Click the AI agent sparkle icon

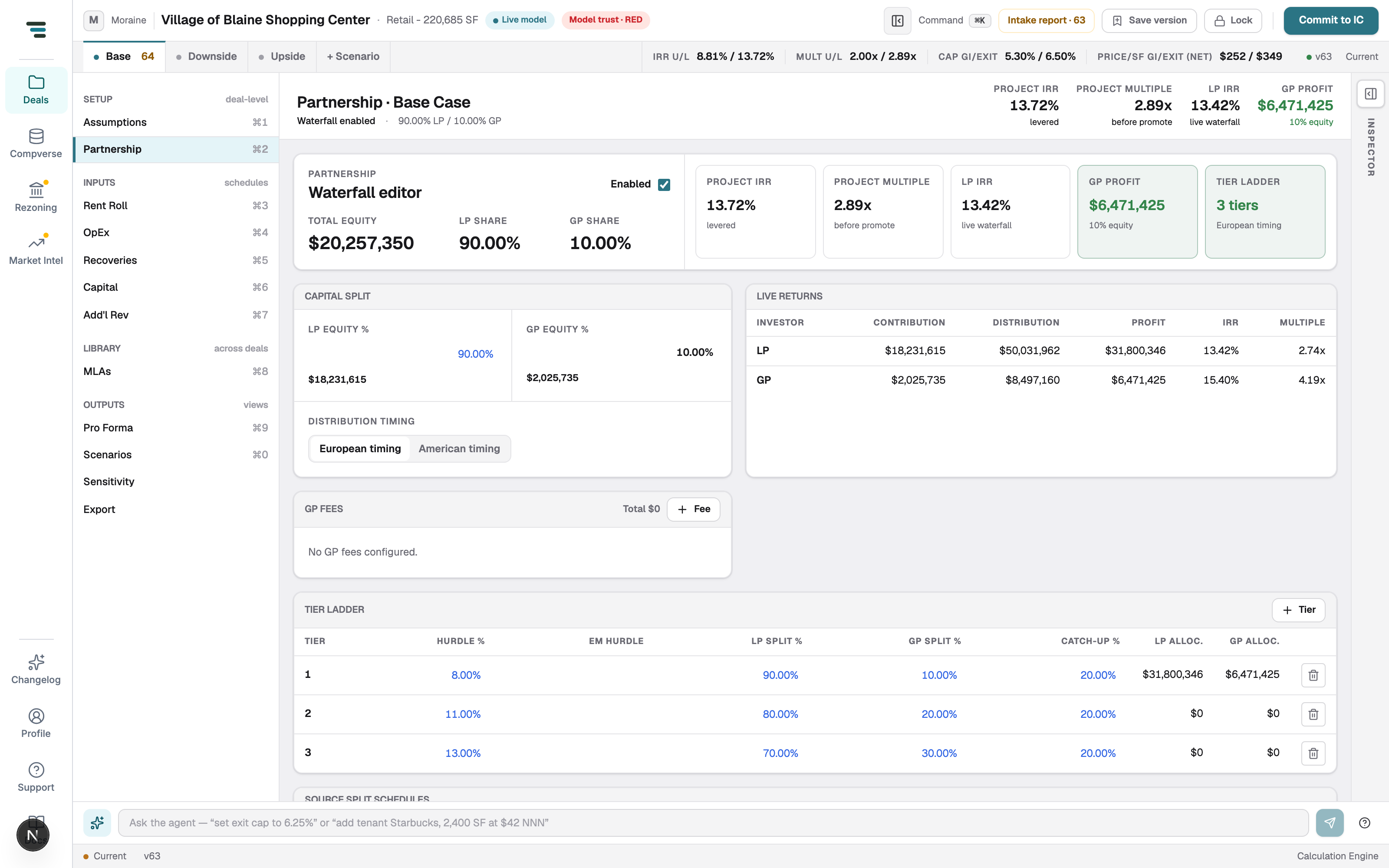point(97,823)
